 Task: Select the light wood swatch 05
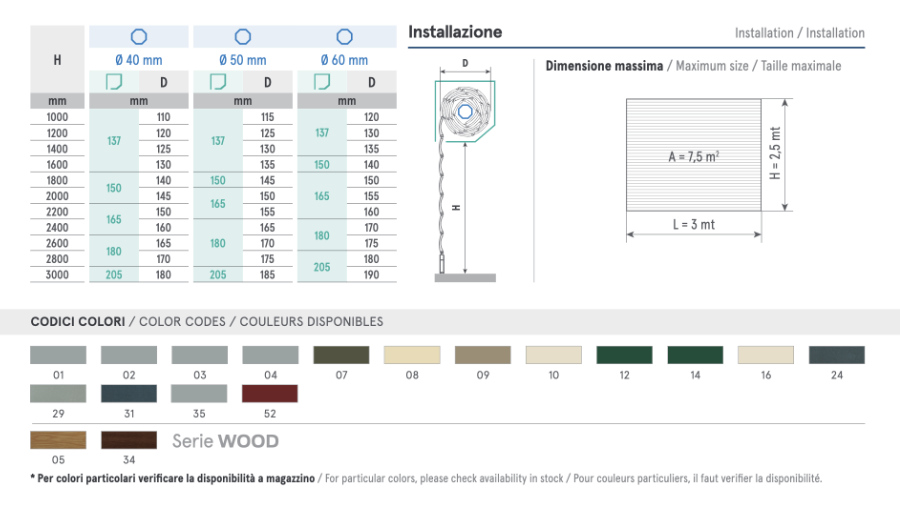point(58,440)
